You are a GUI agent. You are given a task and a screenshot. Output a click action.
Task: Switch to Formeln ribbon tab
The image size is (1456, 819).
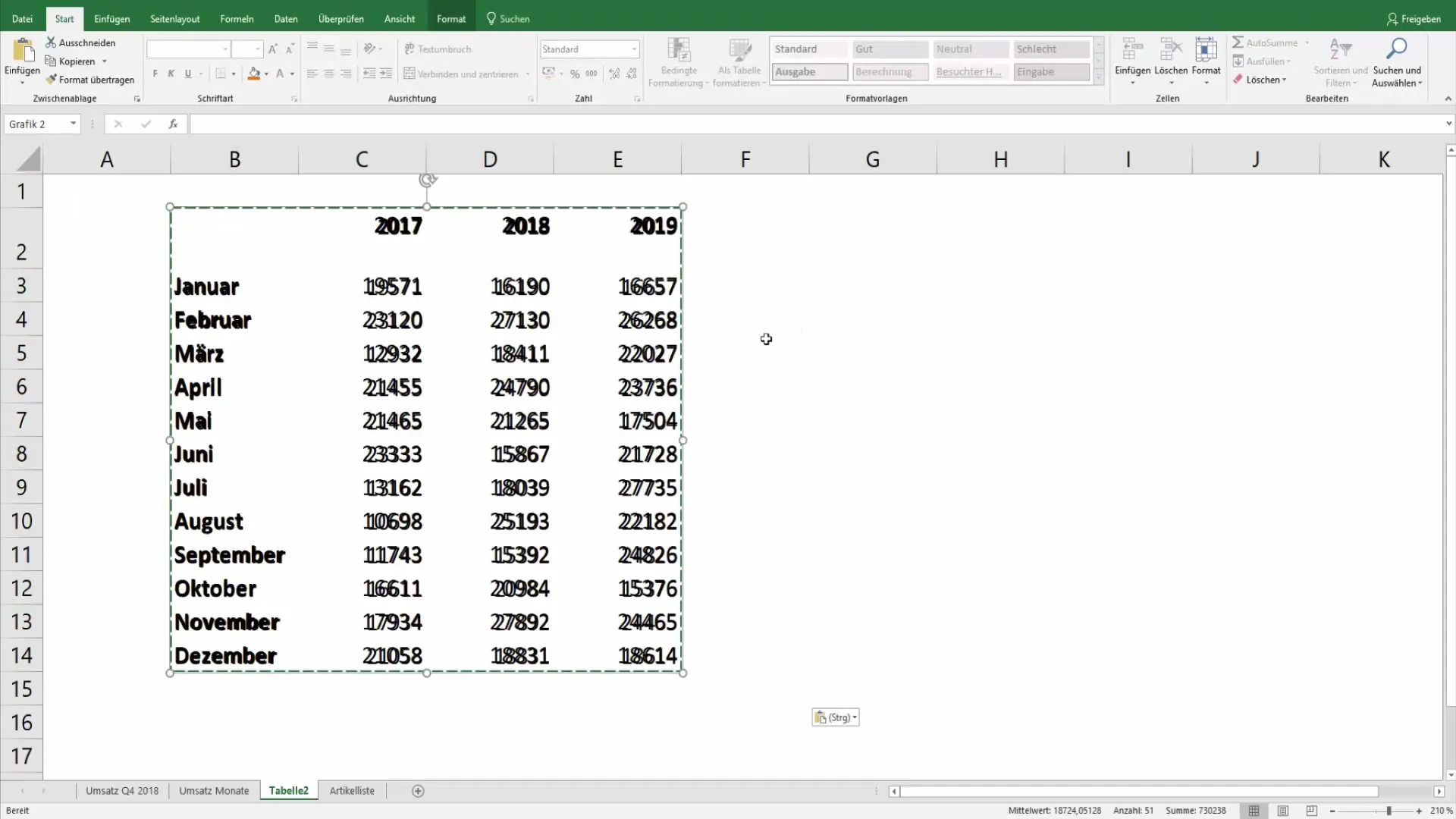coord(237,19)
